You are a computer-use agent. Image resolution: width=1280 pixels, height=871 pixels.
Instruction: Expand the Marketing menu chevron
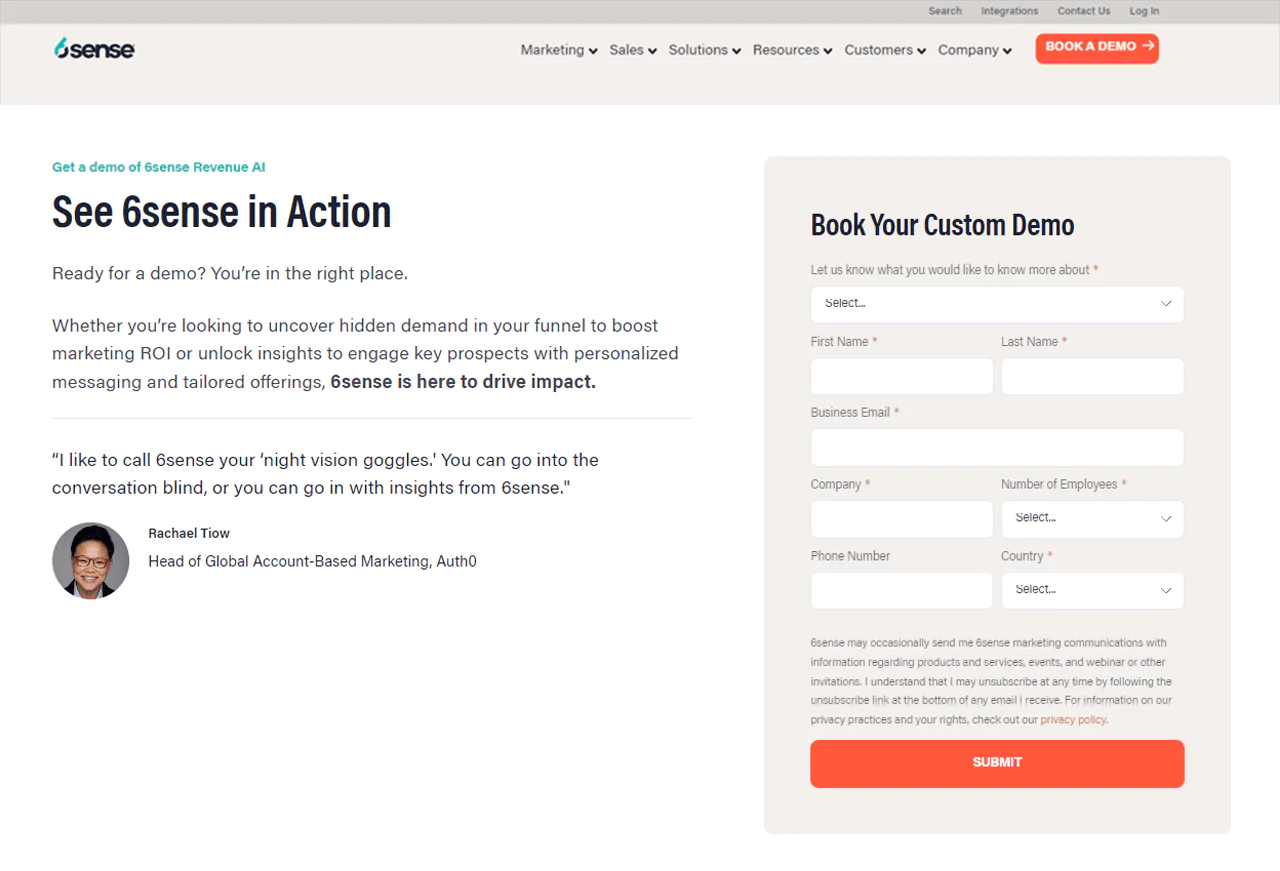[593, 51]
